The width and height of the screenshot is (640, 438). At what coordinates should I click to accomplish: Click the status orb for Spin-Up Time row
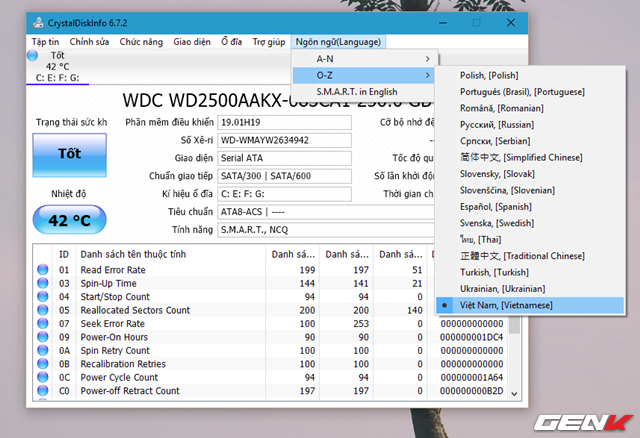43,283
